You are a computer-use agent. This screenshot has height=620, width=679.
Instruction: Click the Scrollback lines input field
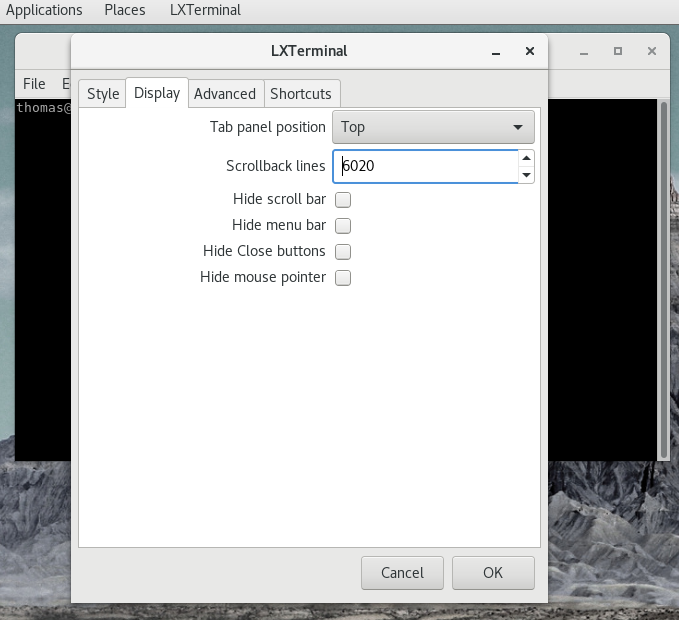[x=425, y=166]
